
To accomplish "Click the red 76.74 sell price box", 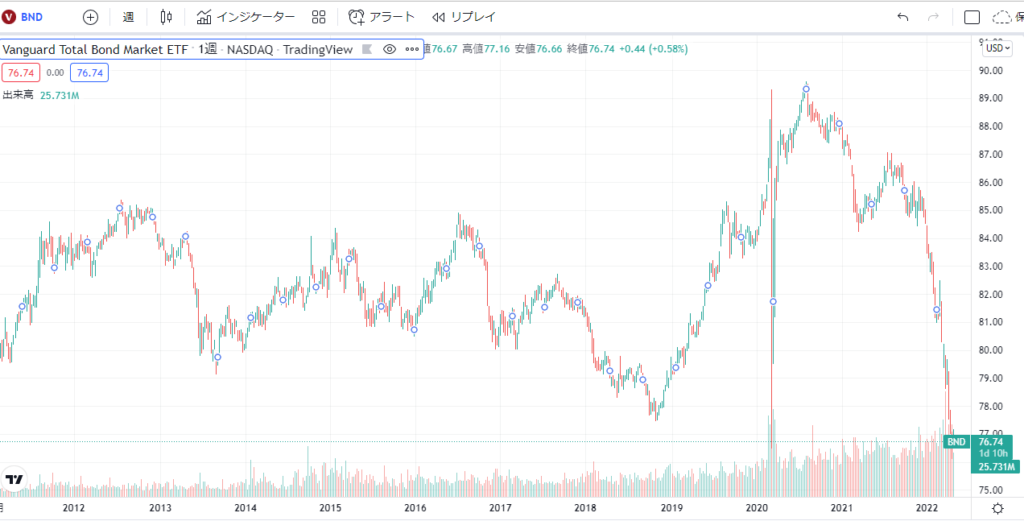I will click(x=22, y=72).
